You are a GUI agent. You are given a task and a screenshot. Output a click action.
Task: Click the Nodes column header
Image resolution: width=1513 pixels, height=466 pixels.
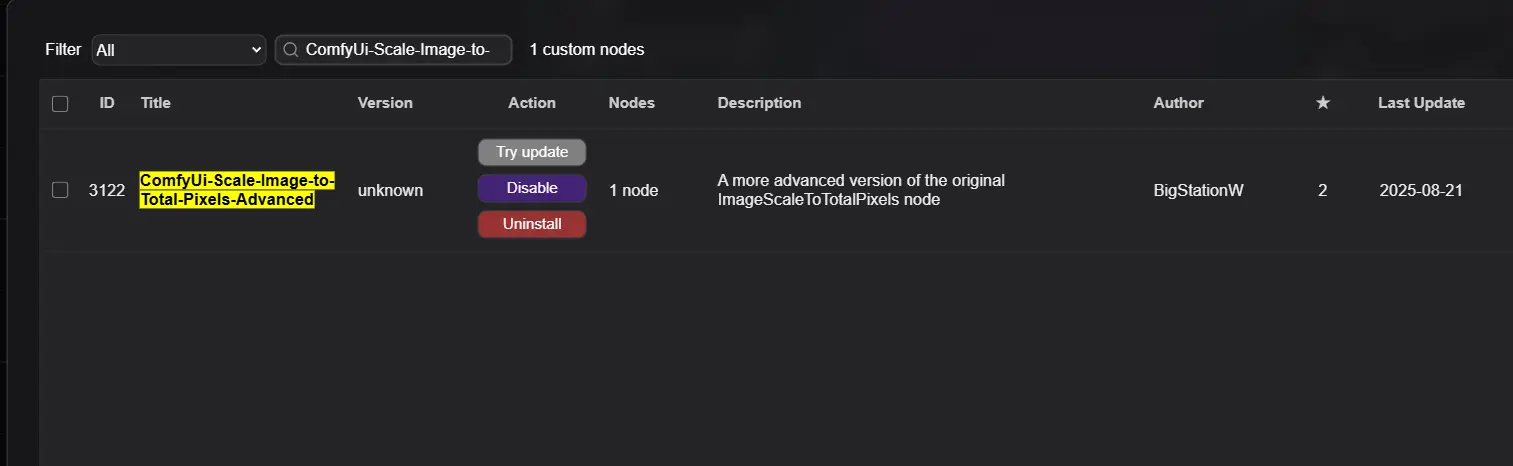point(631,103)
